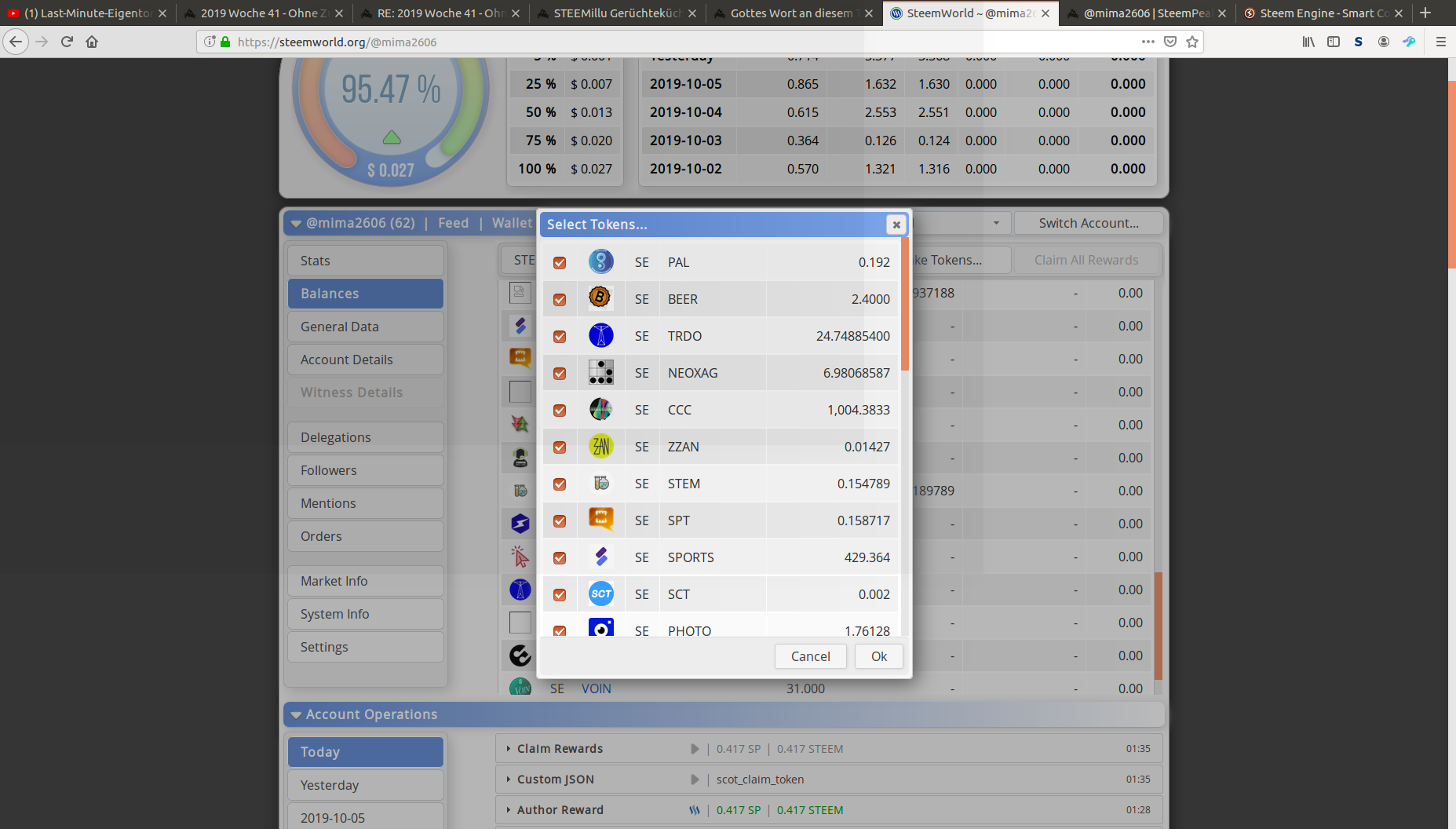Click the Firefox home icon
The height and width of the screenshot is (829, 1456).
92,42
